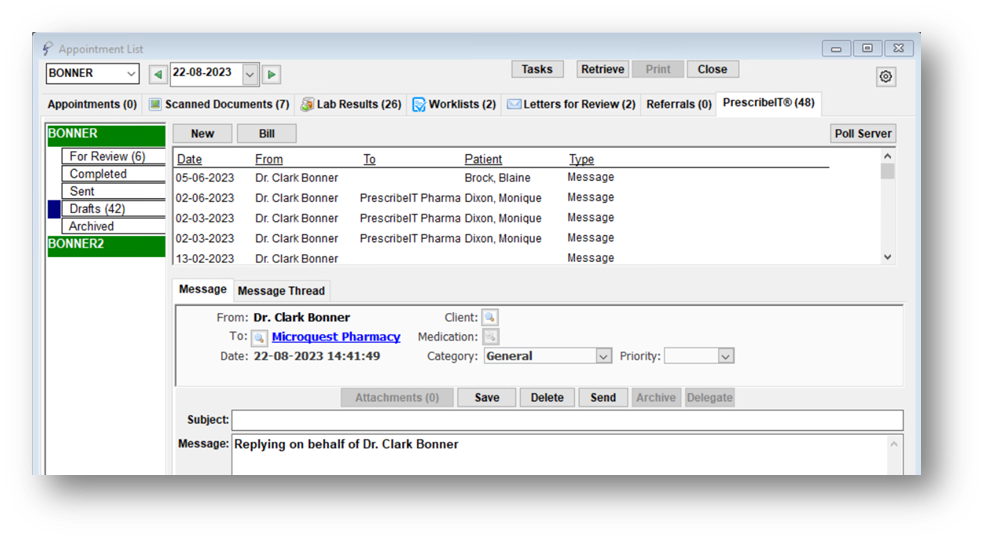
Task: Expand the Category General dropdown
Action: point(603,356)
